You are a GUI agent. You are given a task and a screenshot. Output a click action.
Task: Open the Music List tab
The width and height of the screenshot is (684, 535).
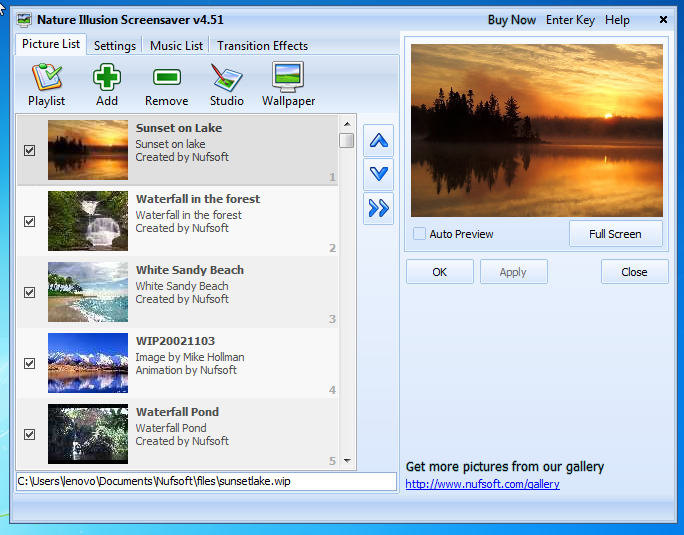(x=176, y=46)
